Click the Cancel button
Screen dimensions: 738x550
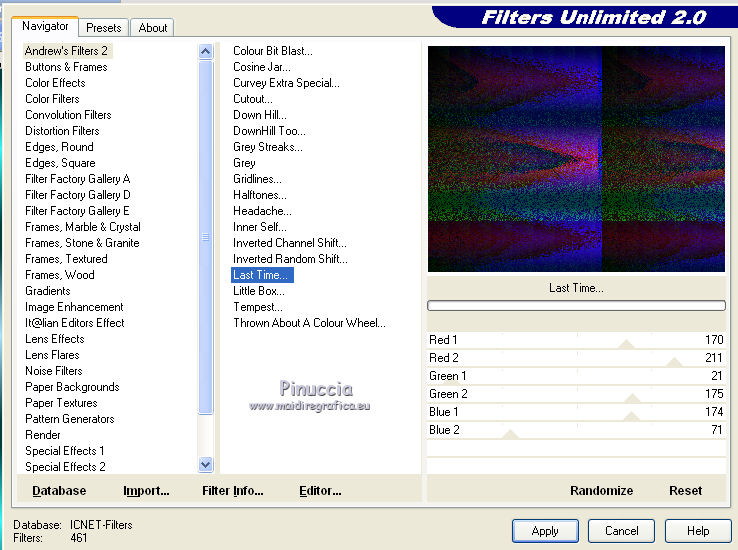621,531
